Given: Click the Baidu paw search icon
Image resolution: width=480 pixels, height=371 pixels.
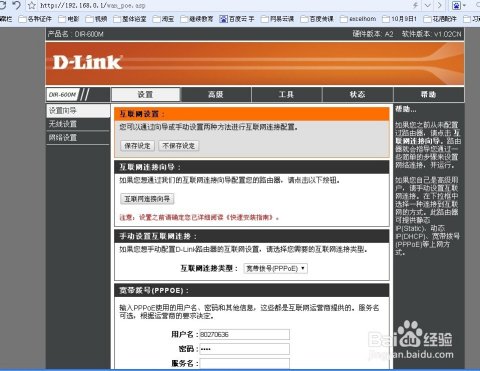Looking at the screenshot, I should point(456,5).
